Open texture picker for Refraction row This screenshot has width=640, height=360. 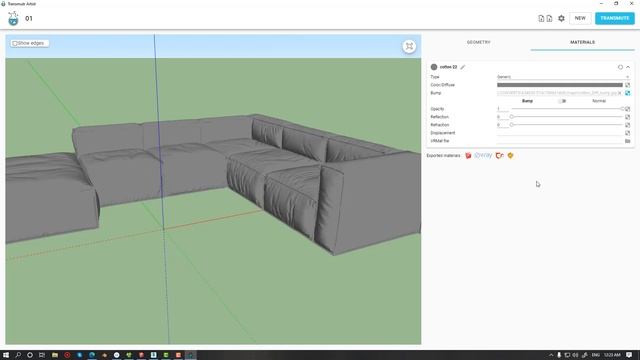point(627,125)
